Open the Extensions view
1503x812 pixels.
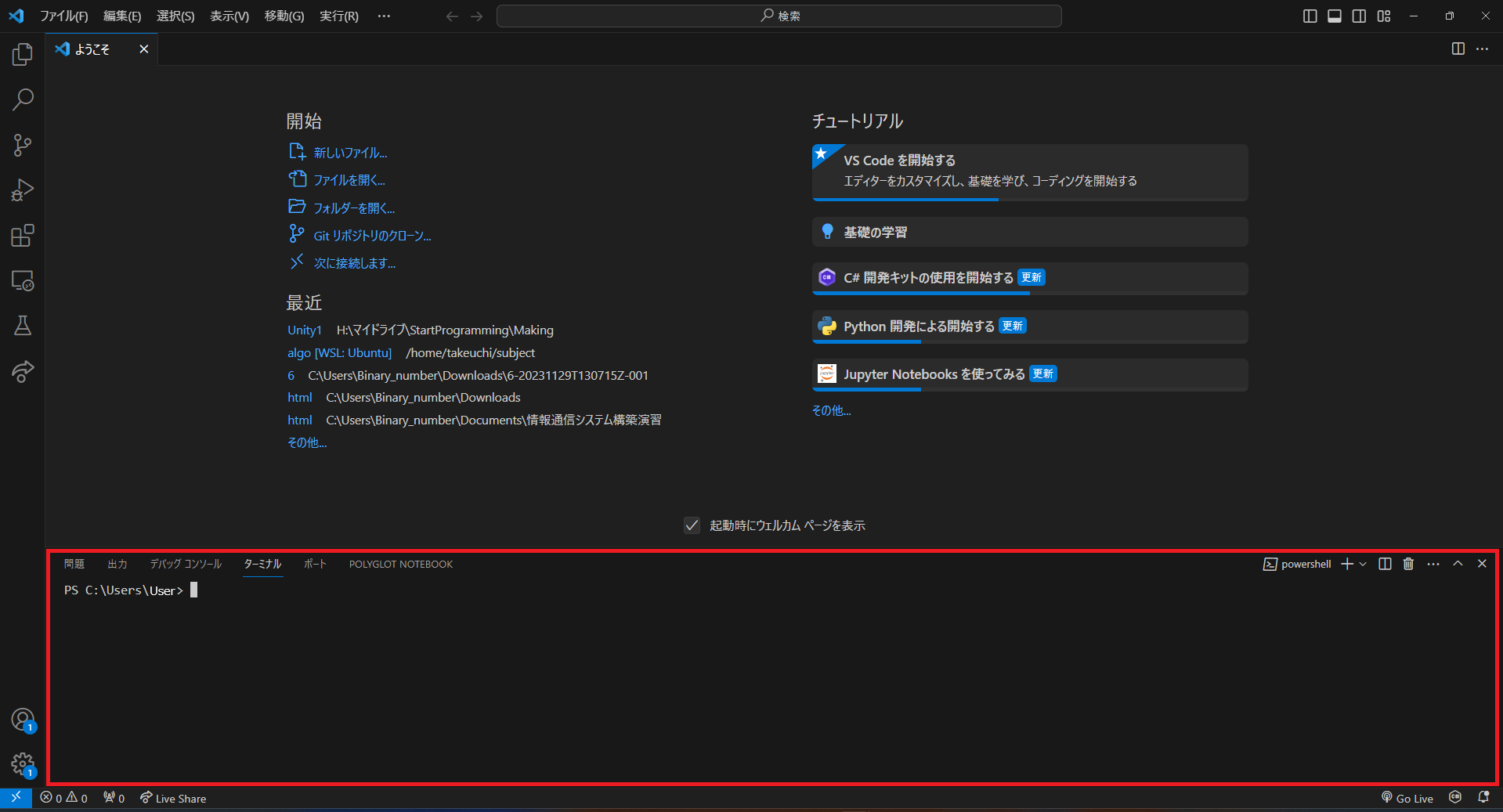(x=22, y=236)
